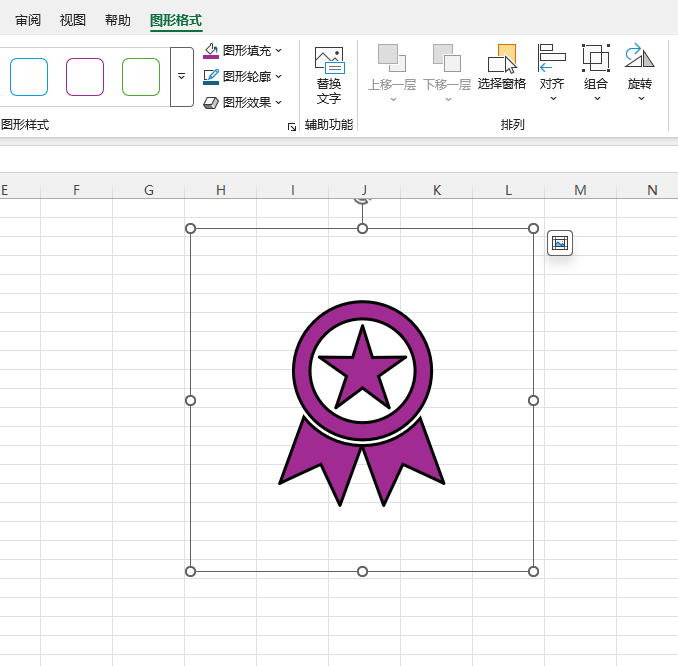Expand the 下移一层 dropdown chevron
This screenshot has height=666, width=678.
(448, 99)
